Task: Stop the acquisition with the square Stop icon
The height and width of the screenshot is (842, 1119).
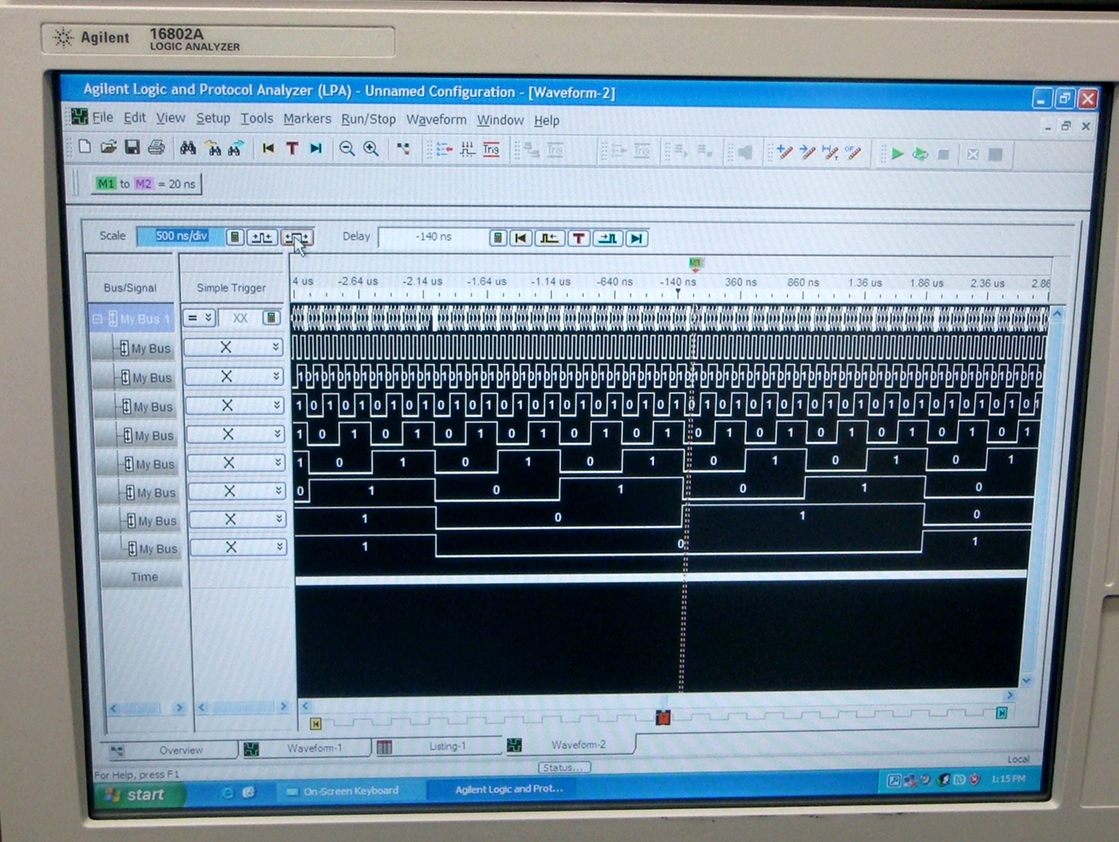Action: pos(943,154)
